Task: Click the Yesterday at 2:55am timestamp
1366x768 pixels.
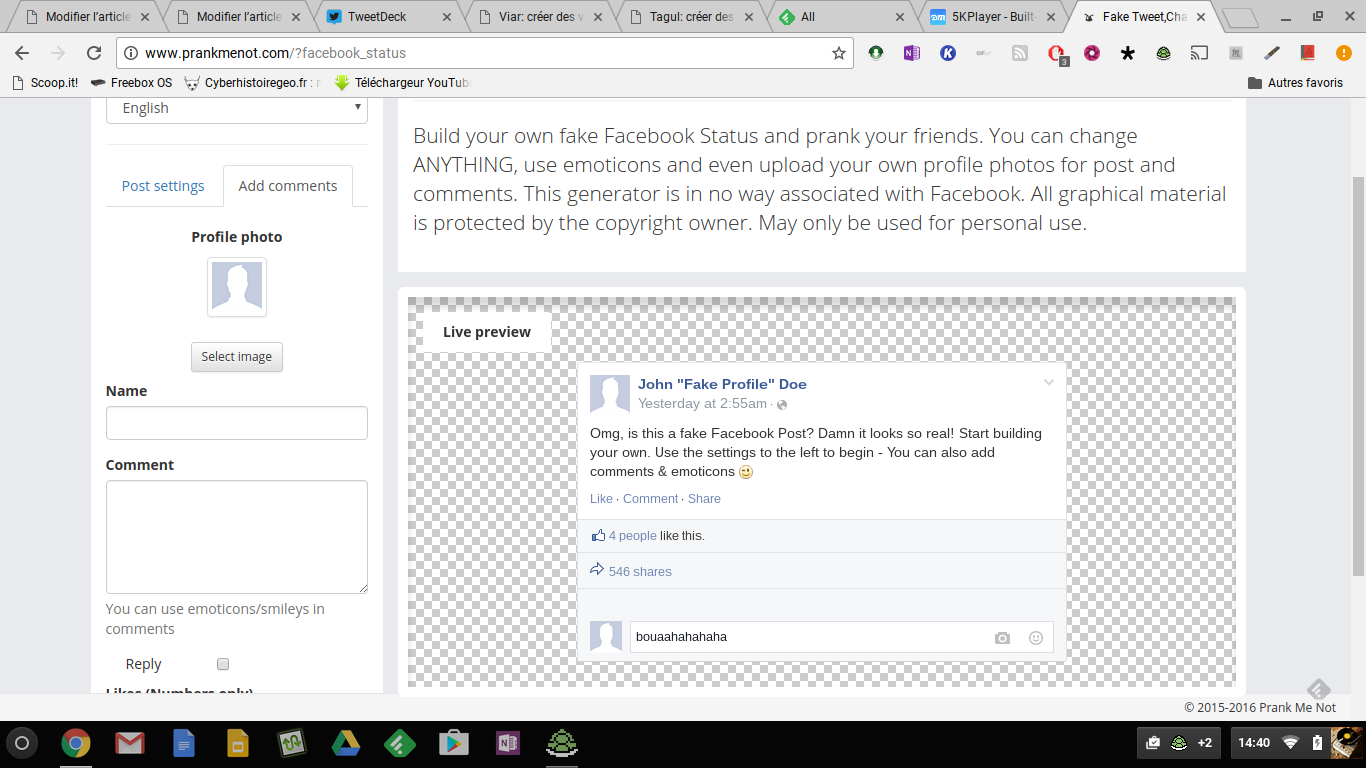Action: click(x=703, y=404)
